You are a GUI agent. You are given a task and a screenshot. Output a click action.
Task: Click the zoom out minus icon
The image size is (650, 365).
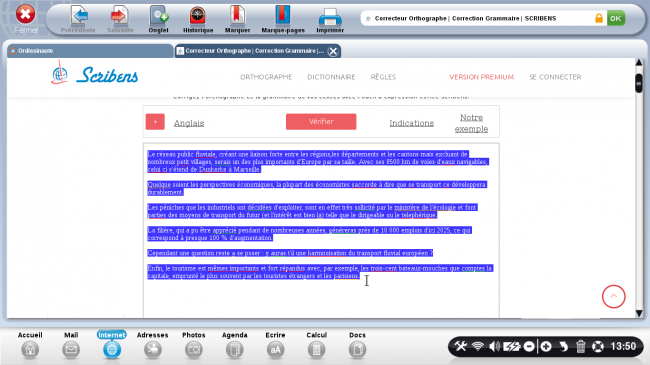point(529,346)
